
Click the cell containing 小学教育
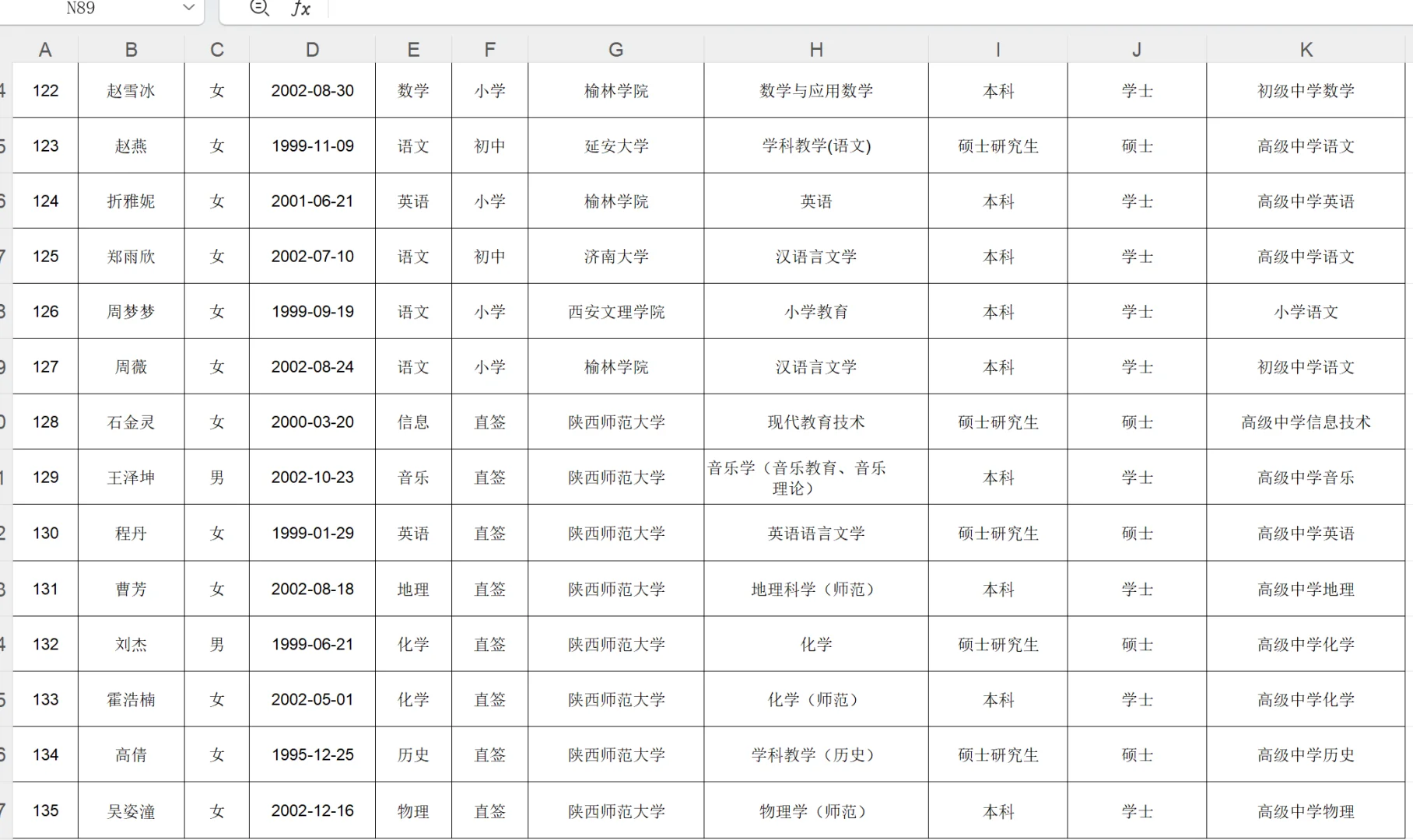[815, 311]
